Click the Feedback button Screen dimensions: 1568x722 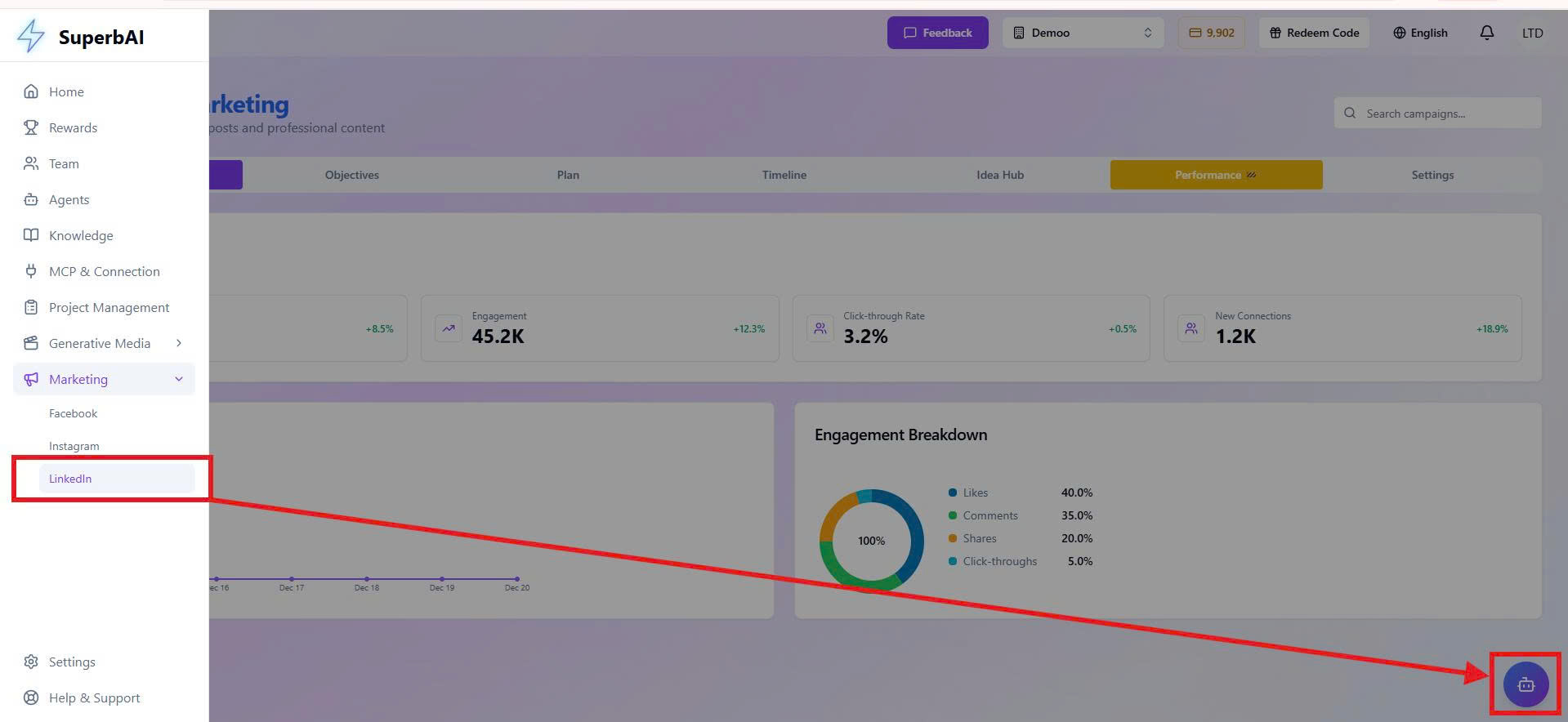[937, 33]
